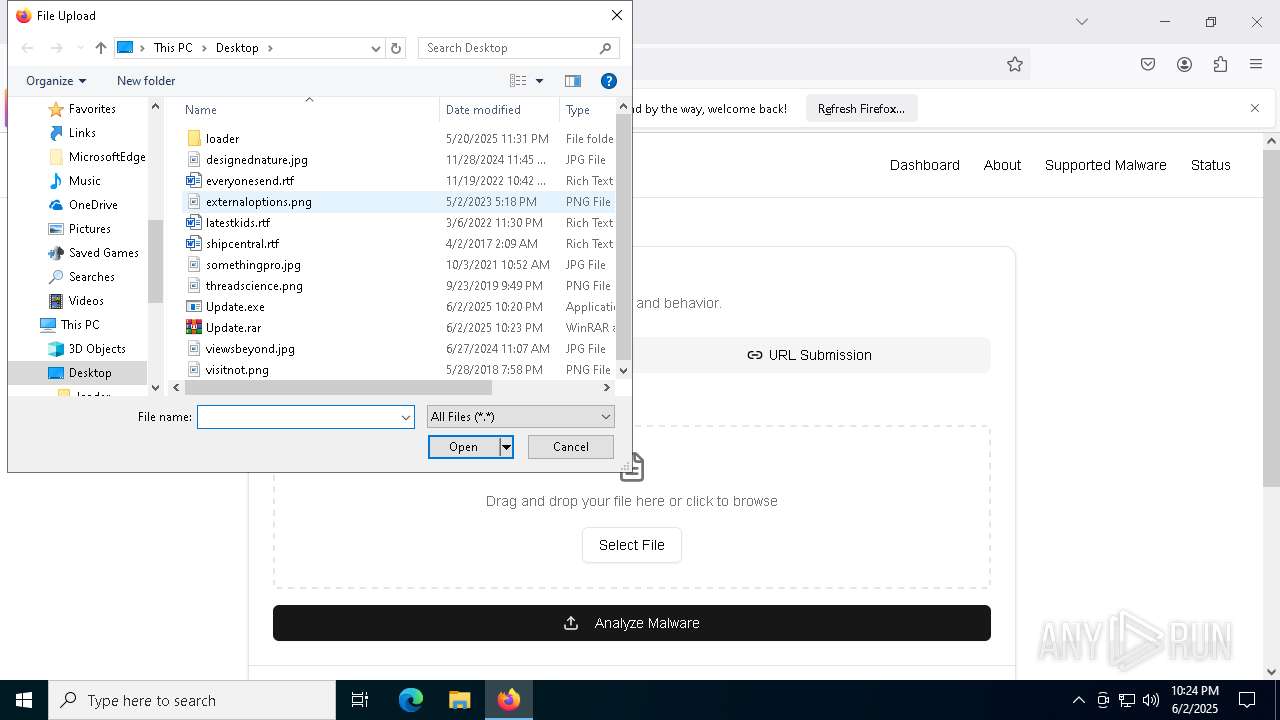This screenshot has width=1280, height=720.
Task: Select threadscience.png file
Action: click(254, 286)
